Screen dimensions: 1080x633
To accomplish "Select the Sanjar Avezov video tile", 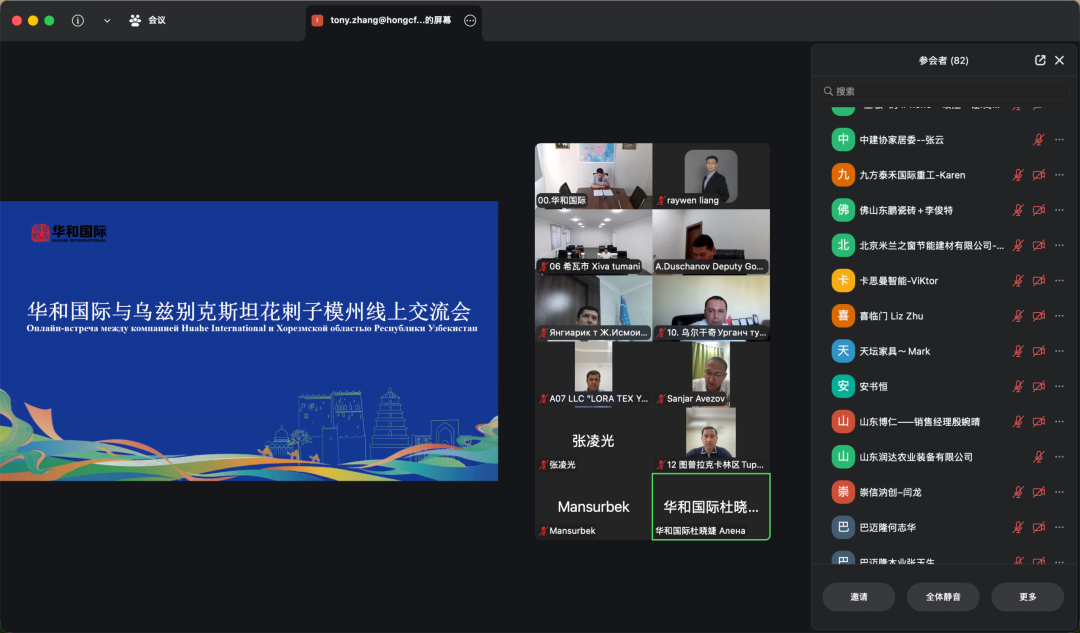I will coord(712,374).
